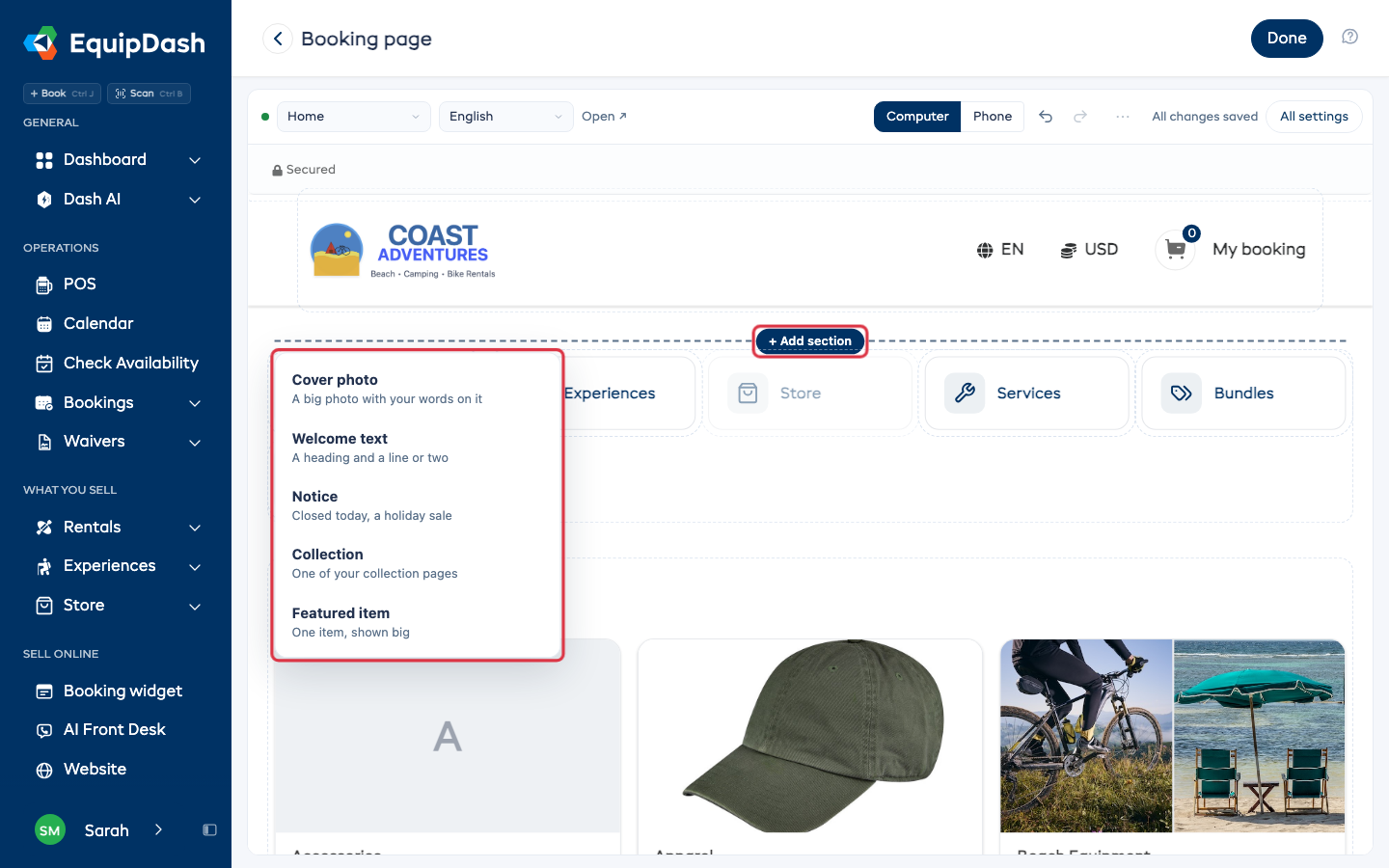Screen dimensions: 1389x868
Task: Click the USD currency coins icon
Action: click(x=1069, y=250)
